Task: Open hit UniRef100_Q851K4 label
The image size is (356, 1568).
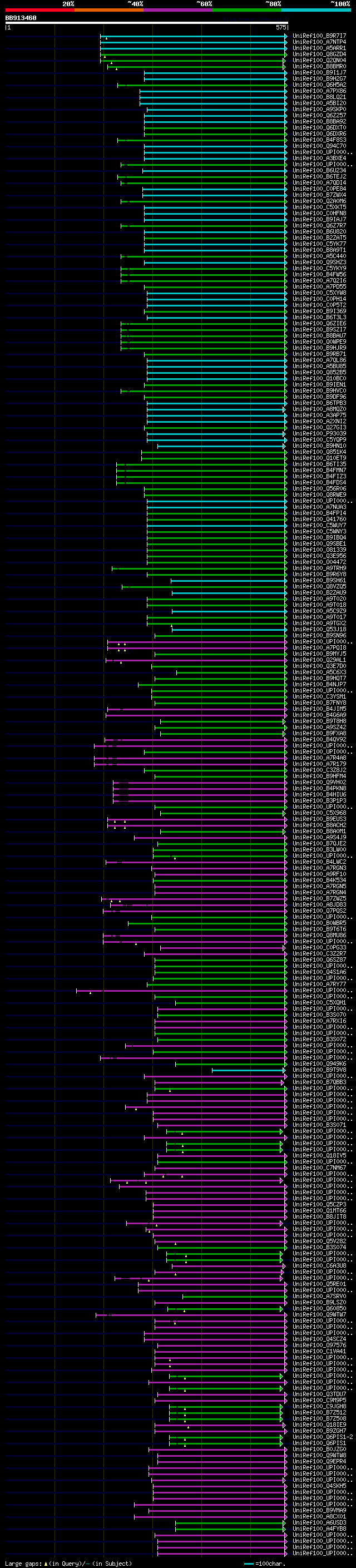Action: point(319,452)
